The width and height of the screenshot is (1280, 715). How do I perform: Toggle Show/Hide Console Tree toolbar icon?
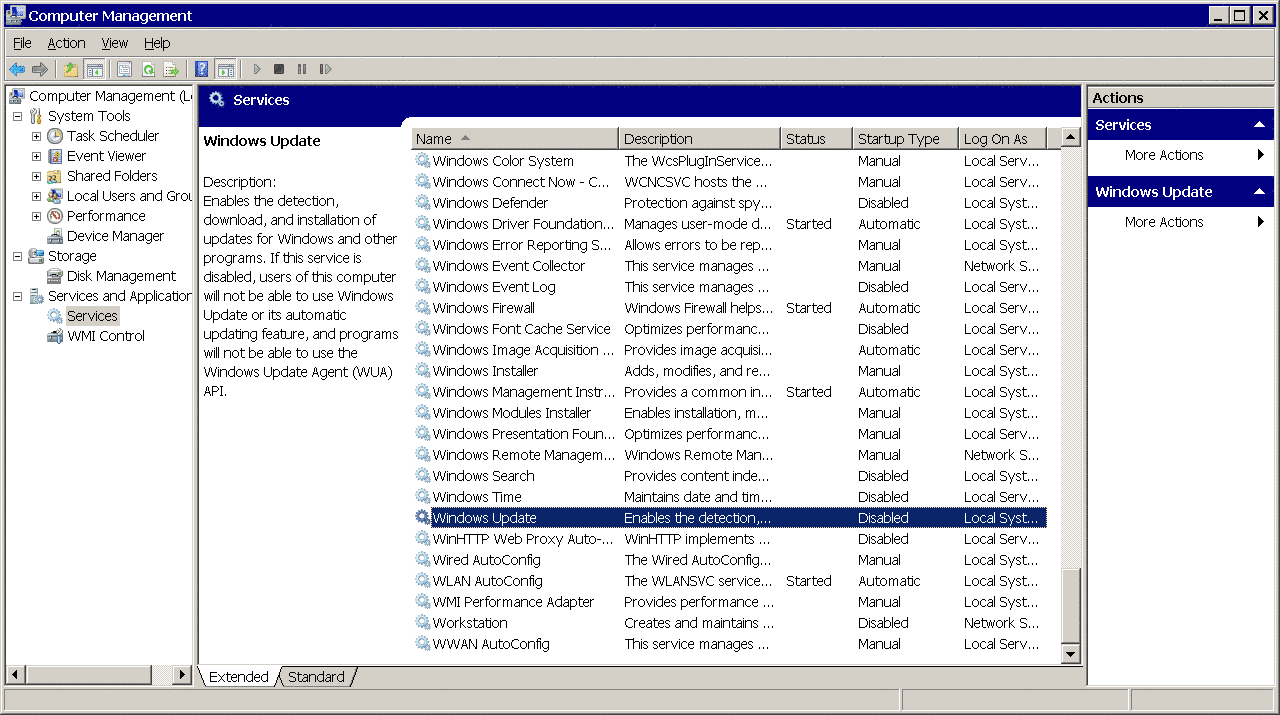[x=95, y=69]
